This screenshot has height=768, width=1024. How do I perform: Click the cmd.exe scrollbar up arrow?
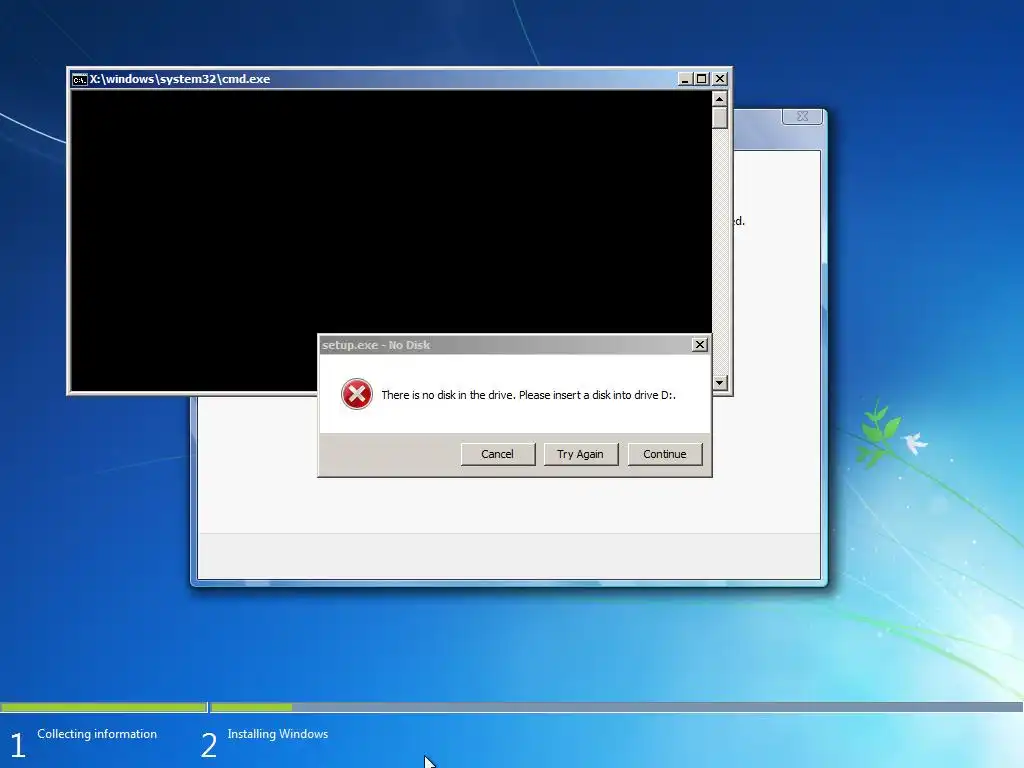[720, 99]
